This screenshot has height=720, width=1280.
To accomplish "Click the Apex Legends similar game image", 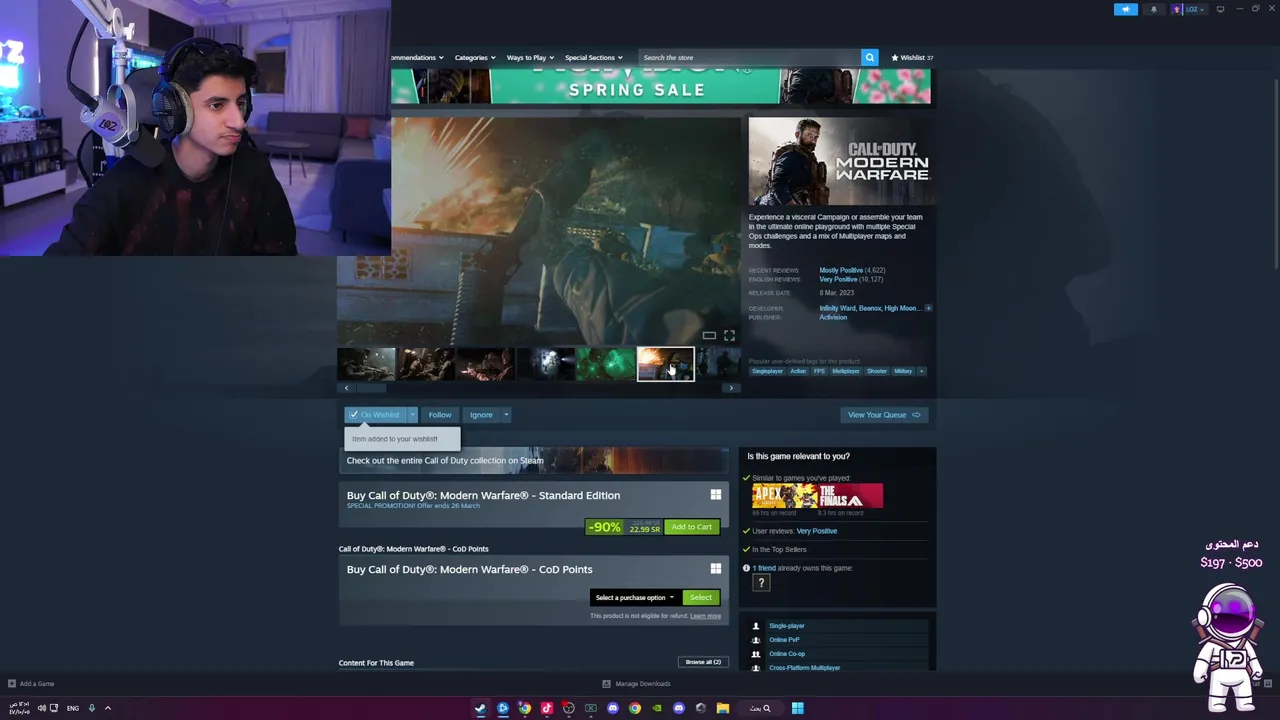I will (x=786, y=496).
